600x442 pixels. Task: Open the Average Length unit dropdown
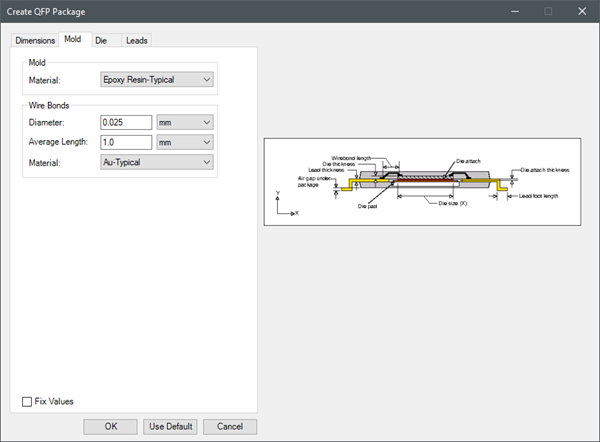pyautogui.click(x=186, y=142)
